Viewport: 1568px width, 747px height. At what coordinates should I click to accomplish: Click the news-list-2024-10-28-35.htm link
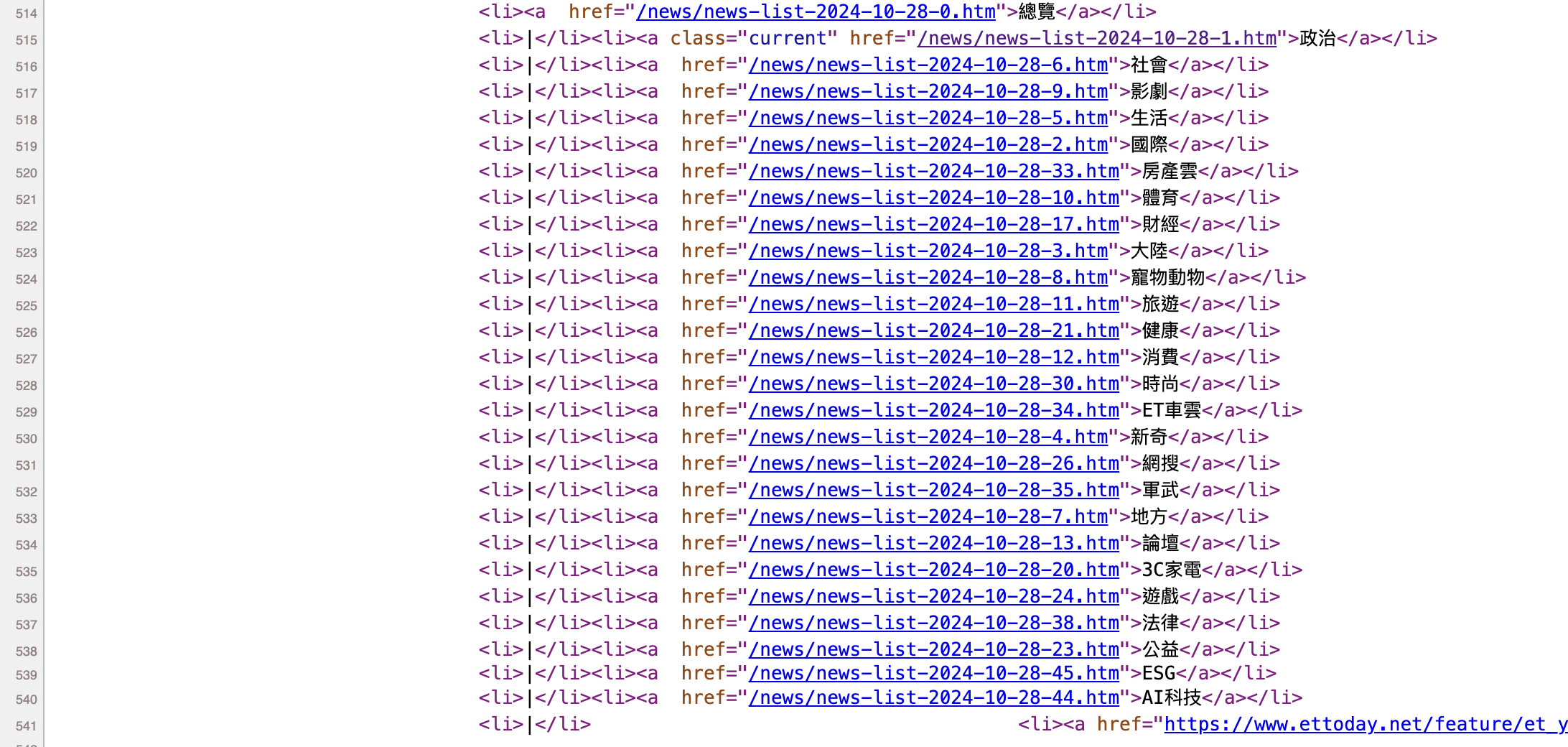tap(933, 491)
